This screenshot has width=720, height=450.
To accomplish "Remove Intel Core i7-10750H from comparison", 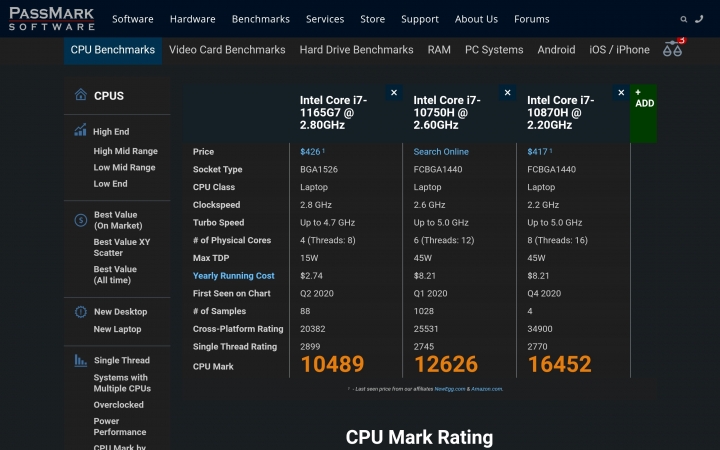I will (x=507, y=93).
